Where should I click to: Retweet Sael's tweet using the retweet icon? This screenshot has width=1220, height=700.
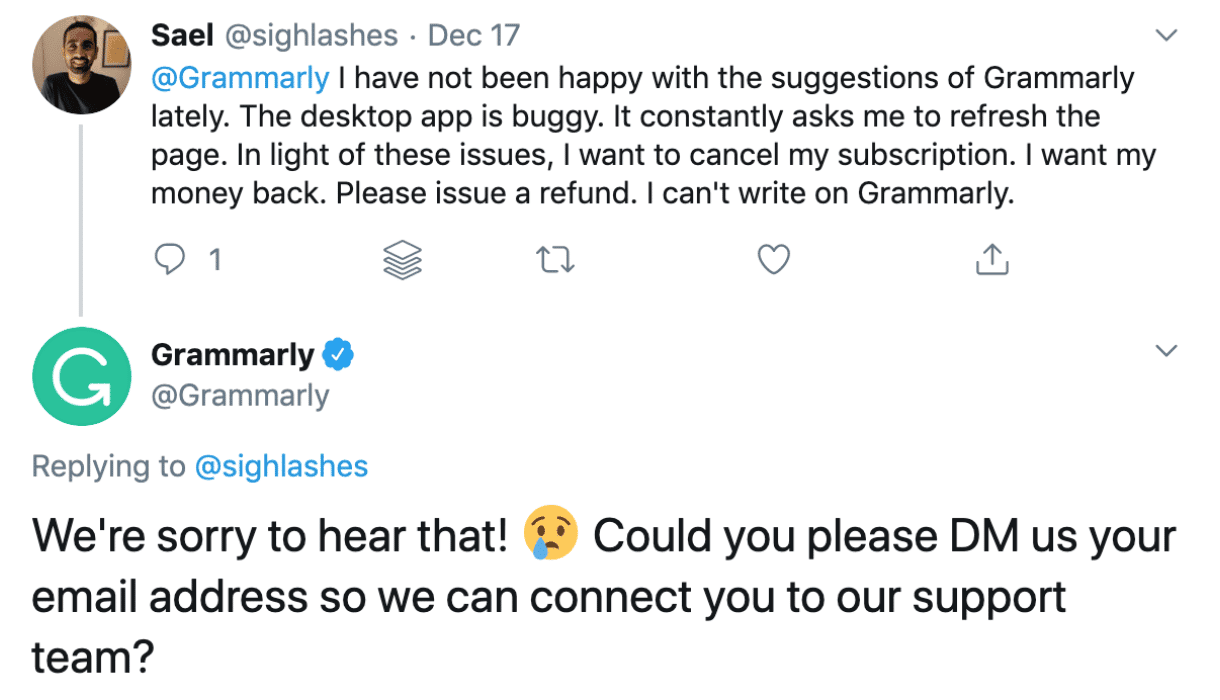(x=554, y=259)
